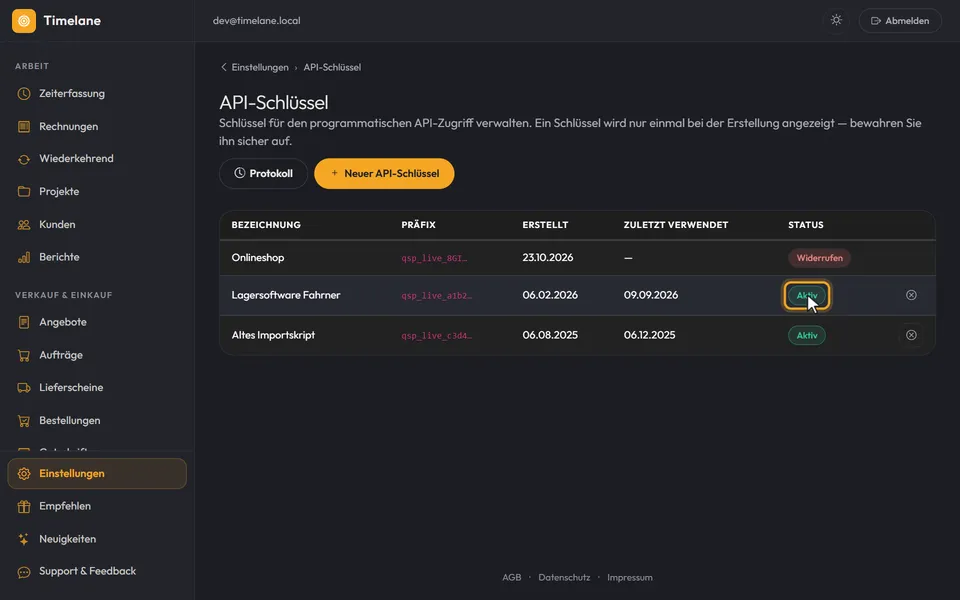The width and height of the screenshot is (960, 600).
Task: Open the AGB footer link
Action: [x=512, y=577]
